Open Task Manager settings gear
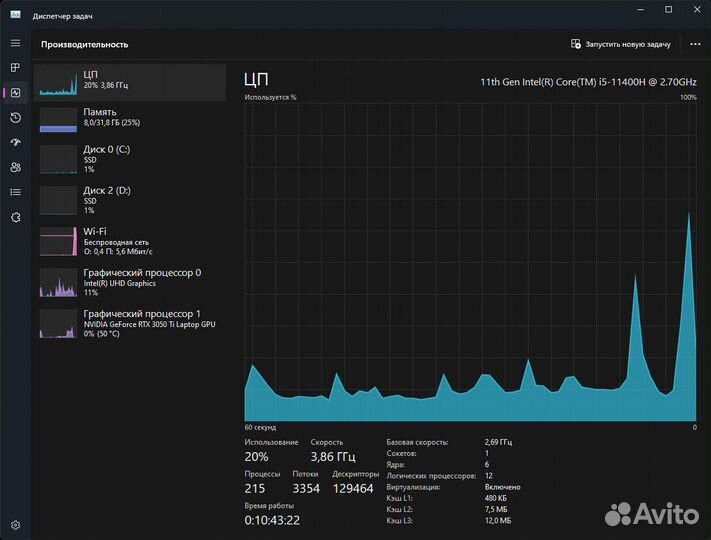711x540 pixels. [x=15, y=525]
